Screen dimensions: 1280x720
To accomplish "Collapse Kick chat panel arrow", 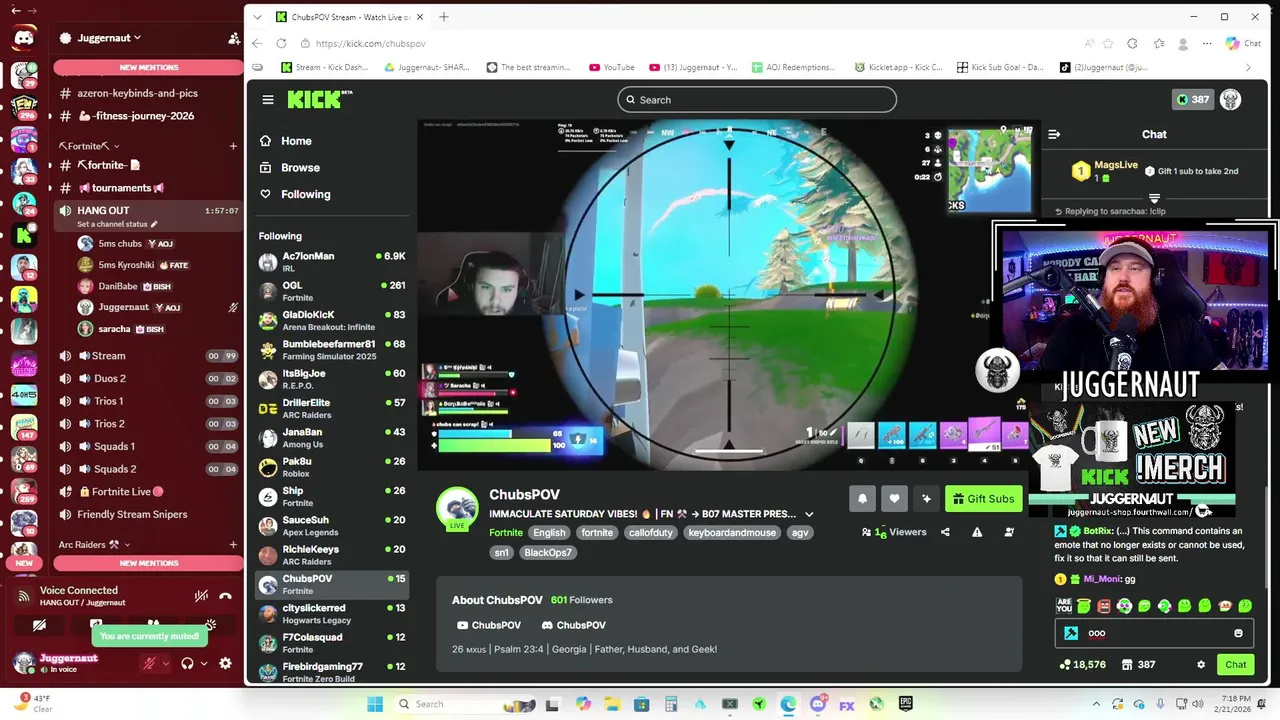I will [1054, 134].
